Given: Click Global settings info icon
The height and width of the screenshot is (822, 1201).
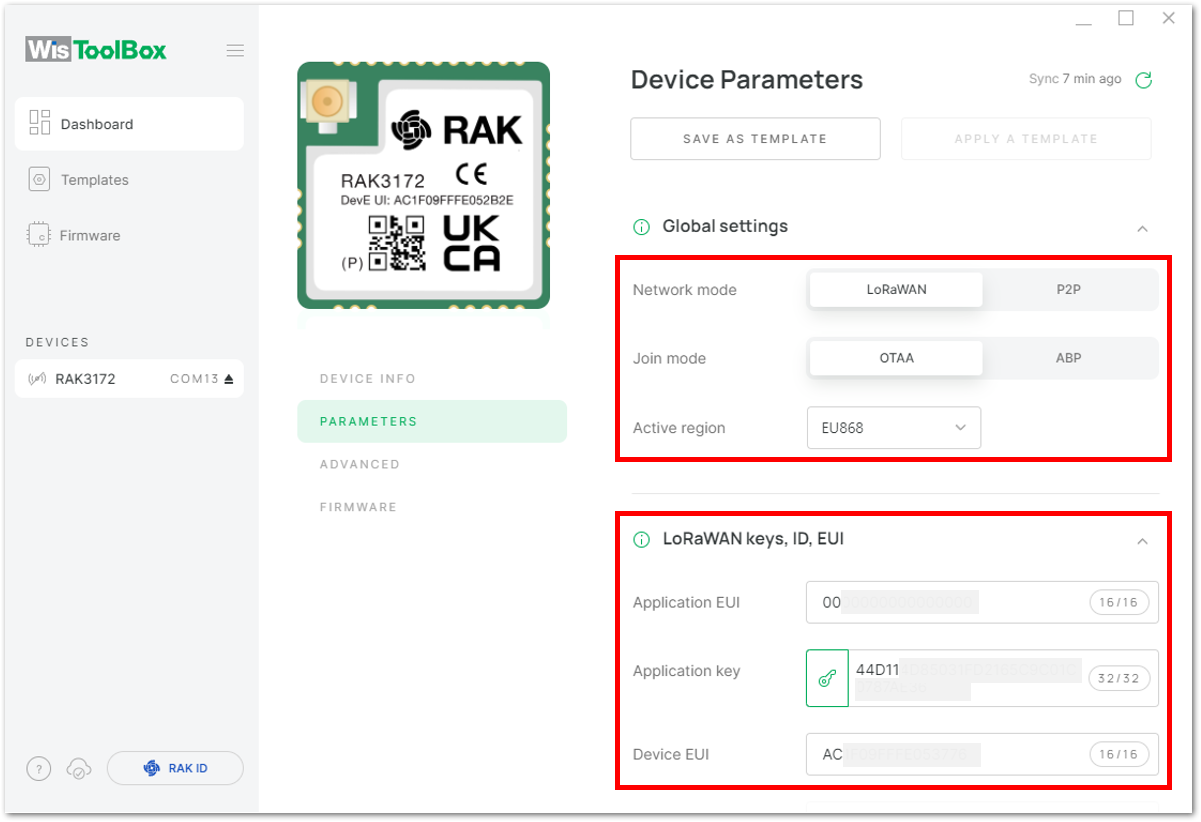Looking at the screenshot, I should (641, 227).
